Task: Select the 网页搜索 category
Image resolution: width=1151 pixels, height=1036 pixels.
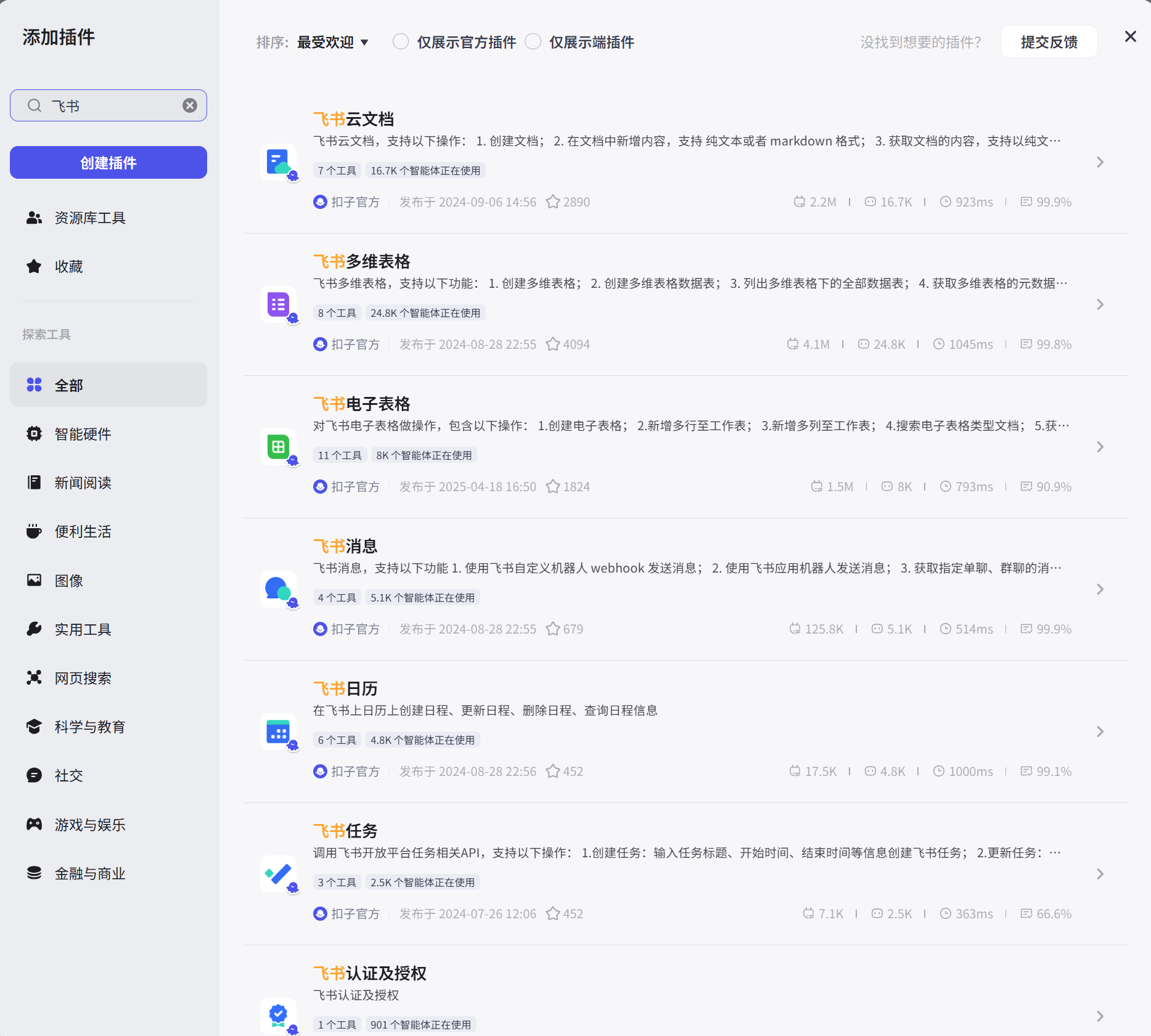Action: pyautogui.click(x=109, y=678)
